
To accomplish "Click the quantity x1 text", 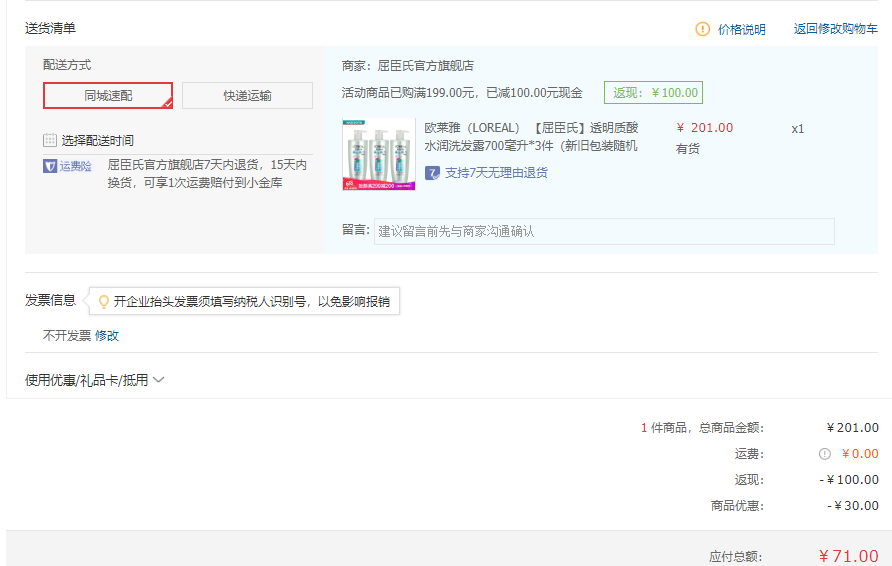I will coord(798,129).
